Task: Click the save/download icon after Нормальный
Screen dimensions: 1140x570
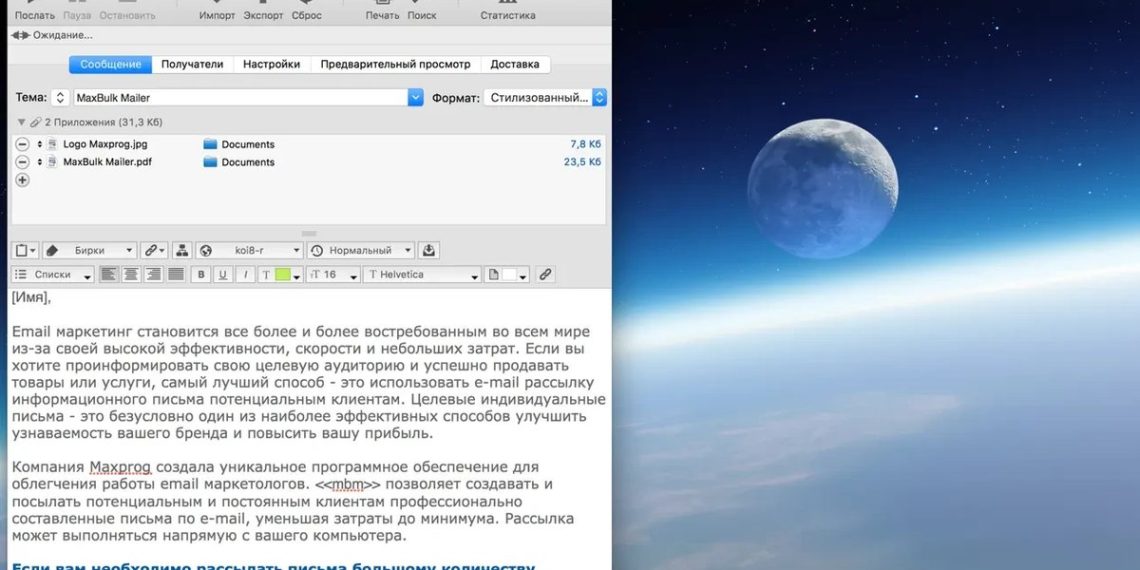Action: [x=430, y=250]
